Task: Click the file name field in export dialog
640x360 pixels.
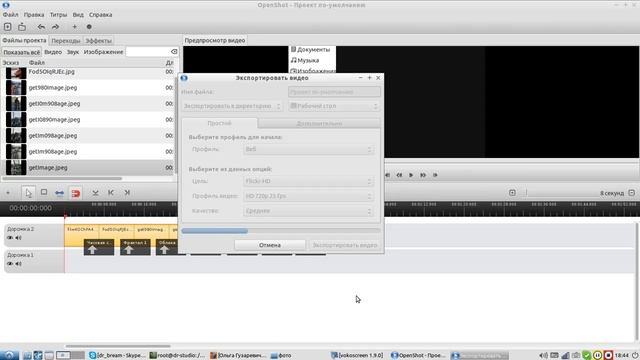Action: tap(334, 92)
